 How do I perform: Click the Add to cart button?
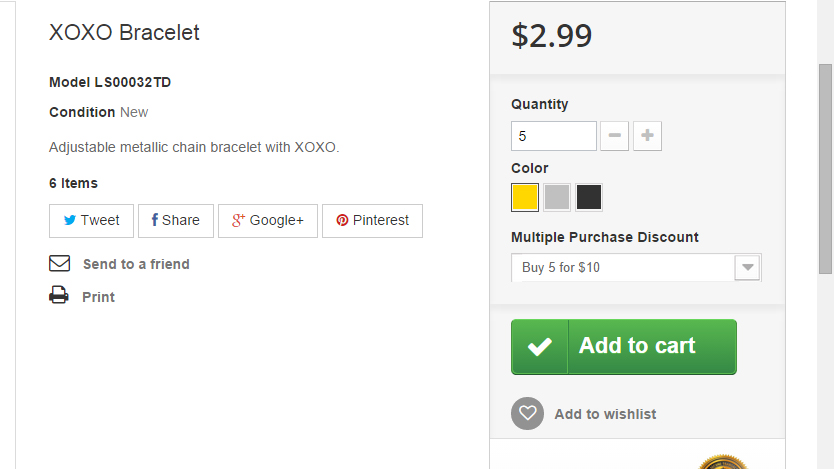637,346
